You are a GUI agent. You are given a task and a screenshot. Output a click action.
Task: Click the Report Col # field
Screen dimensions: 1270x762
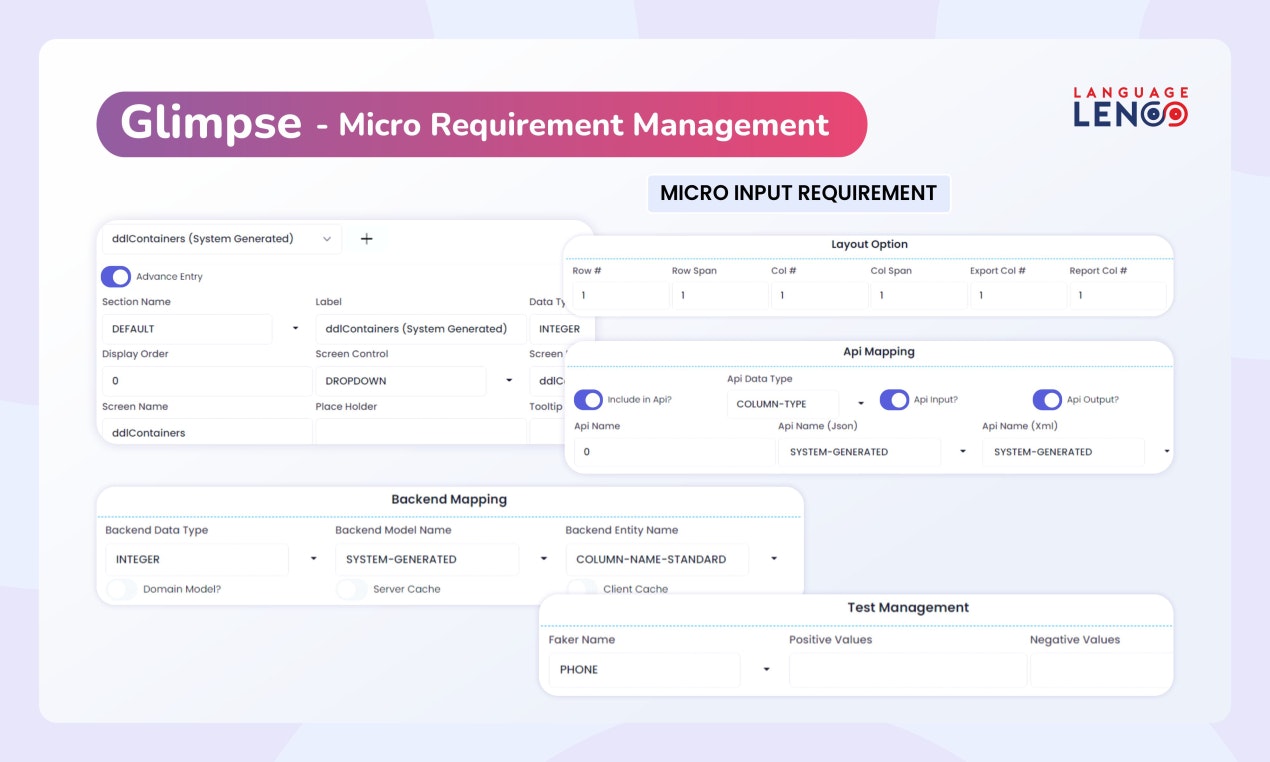(1117, 296)
